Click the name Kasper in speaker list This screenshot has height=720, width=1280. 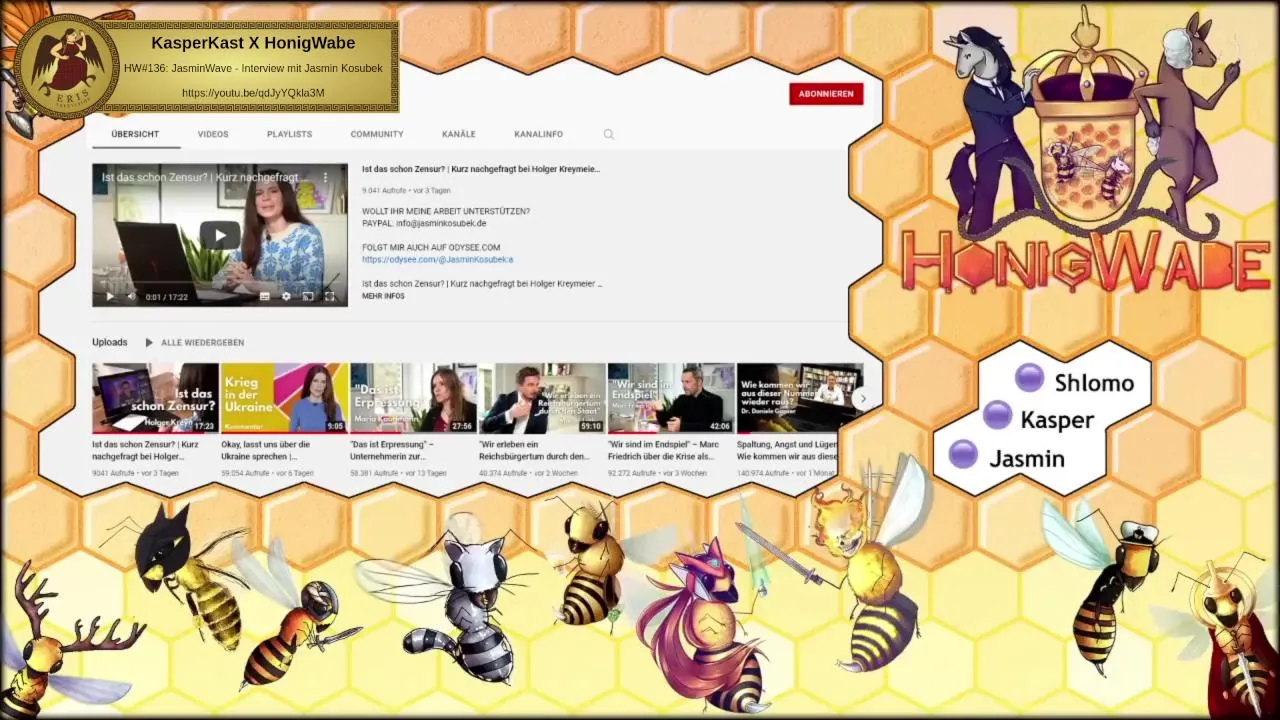(1057, 420)
